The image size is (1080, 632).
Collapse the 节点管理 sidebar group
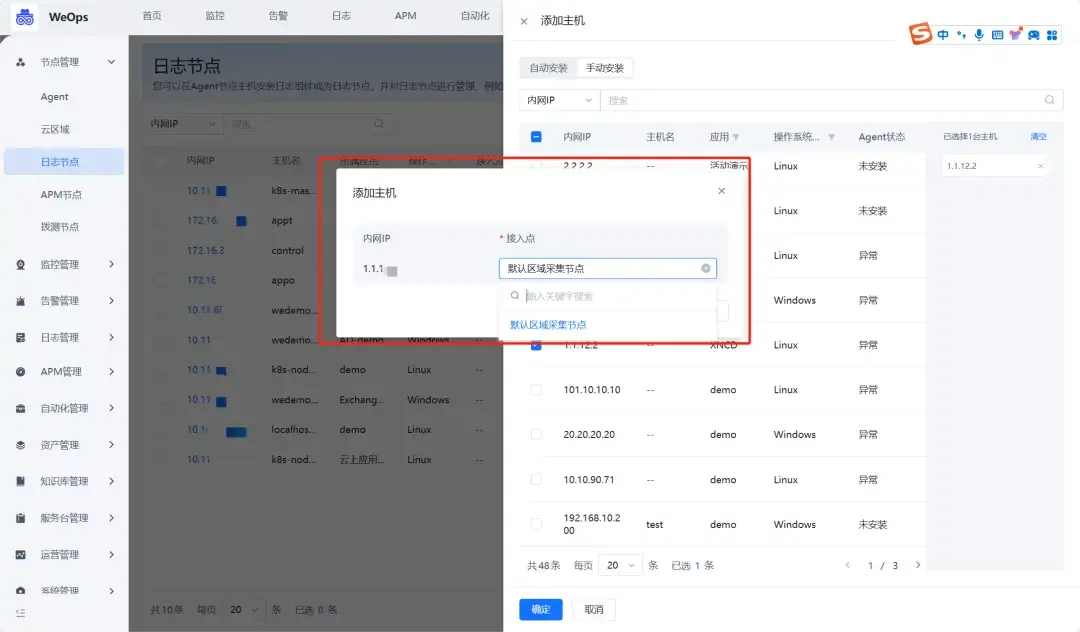(112, 62)
